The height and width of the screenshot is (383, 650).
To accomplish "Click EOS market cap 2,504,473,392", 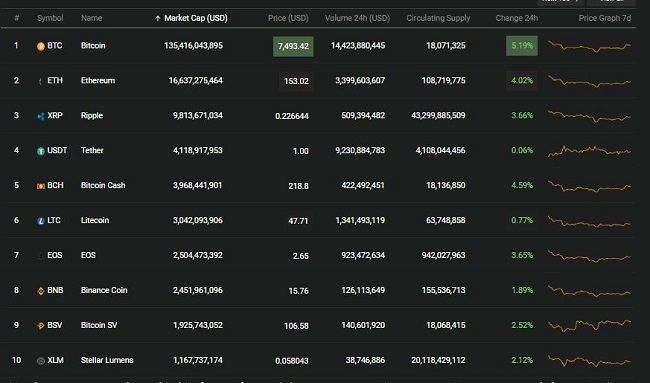I will [198, 255].
